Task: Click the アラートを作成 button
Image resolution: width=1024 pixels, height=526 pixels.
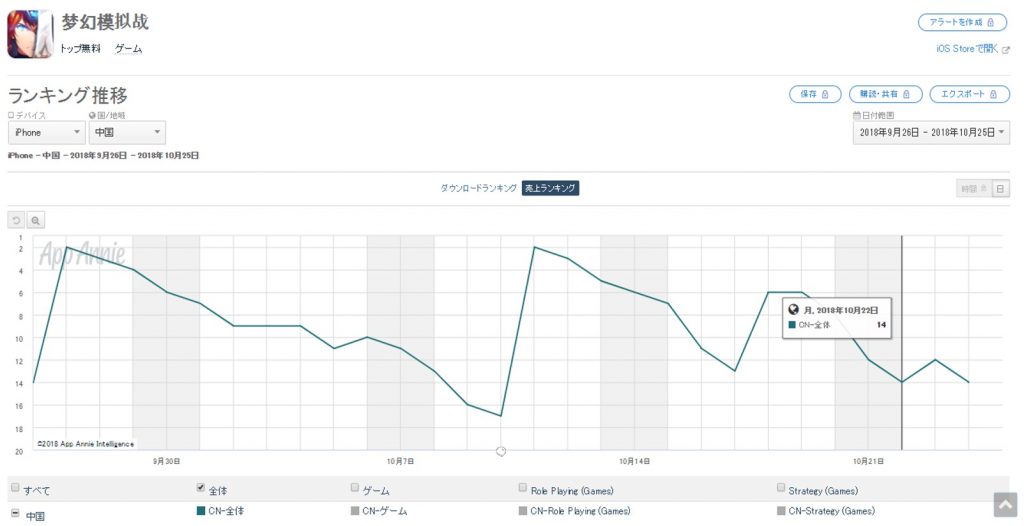Action: click(962, 22)
